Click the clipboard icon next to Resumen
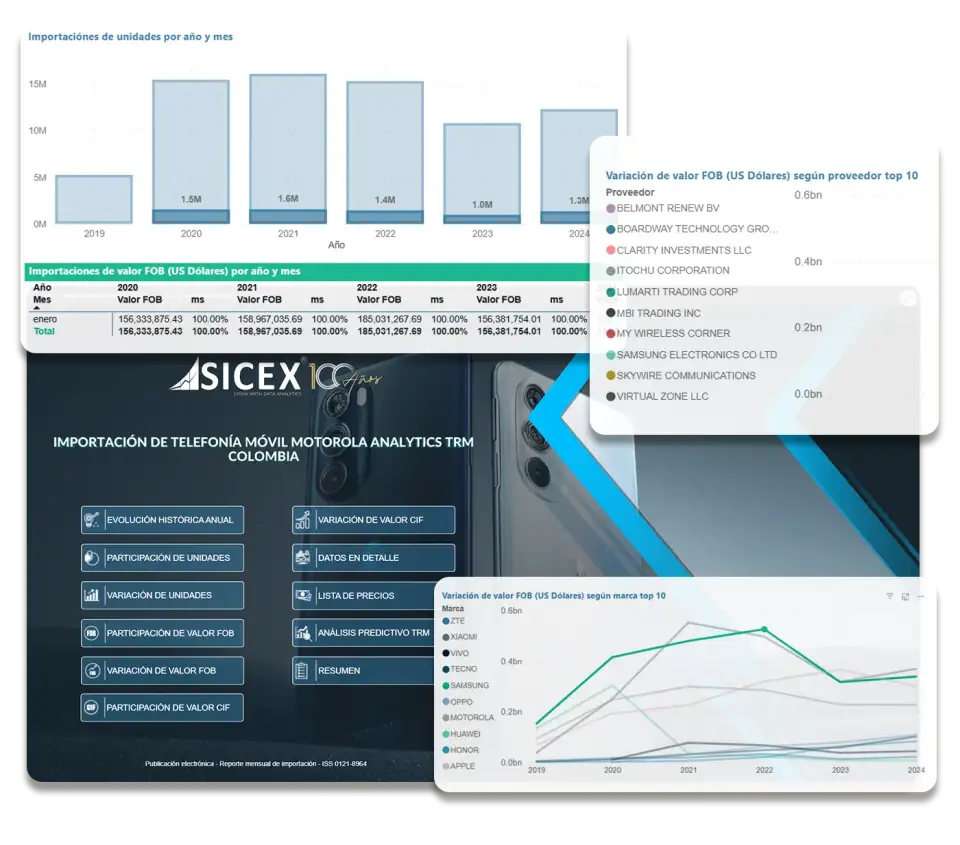The image size is (960, 845). pyautogui.click(x=303, y=670)
